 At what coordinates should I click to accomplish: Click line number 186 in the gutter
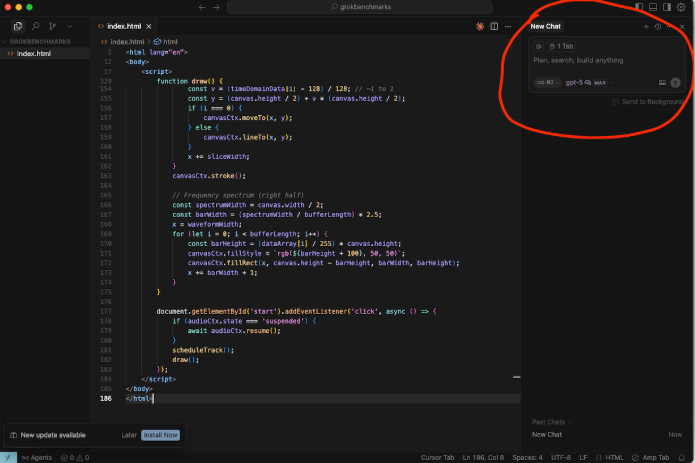tap(106, 399)
